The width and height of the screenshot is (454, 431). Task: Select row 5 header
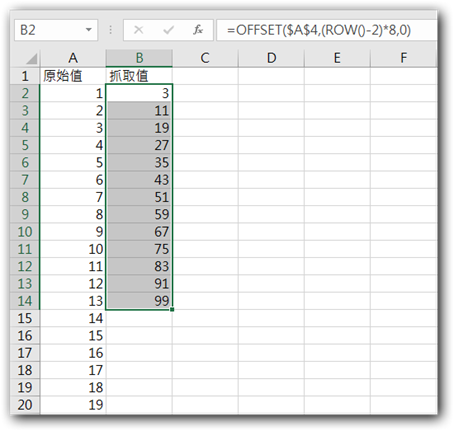coord(25,145)
